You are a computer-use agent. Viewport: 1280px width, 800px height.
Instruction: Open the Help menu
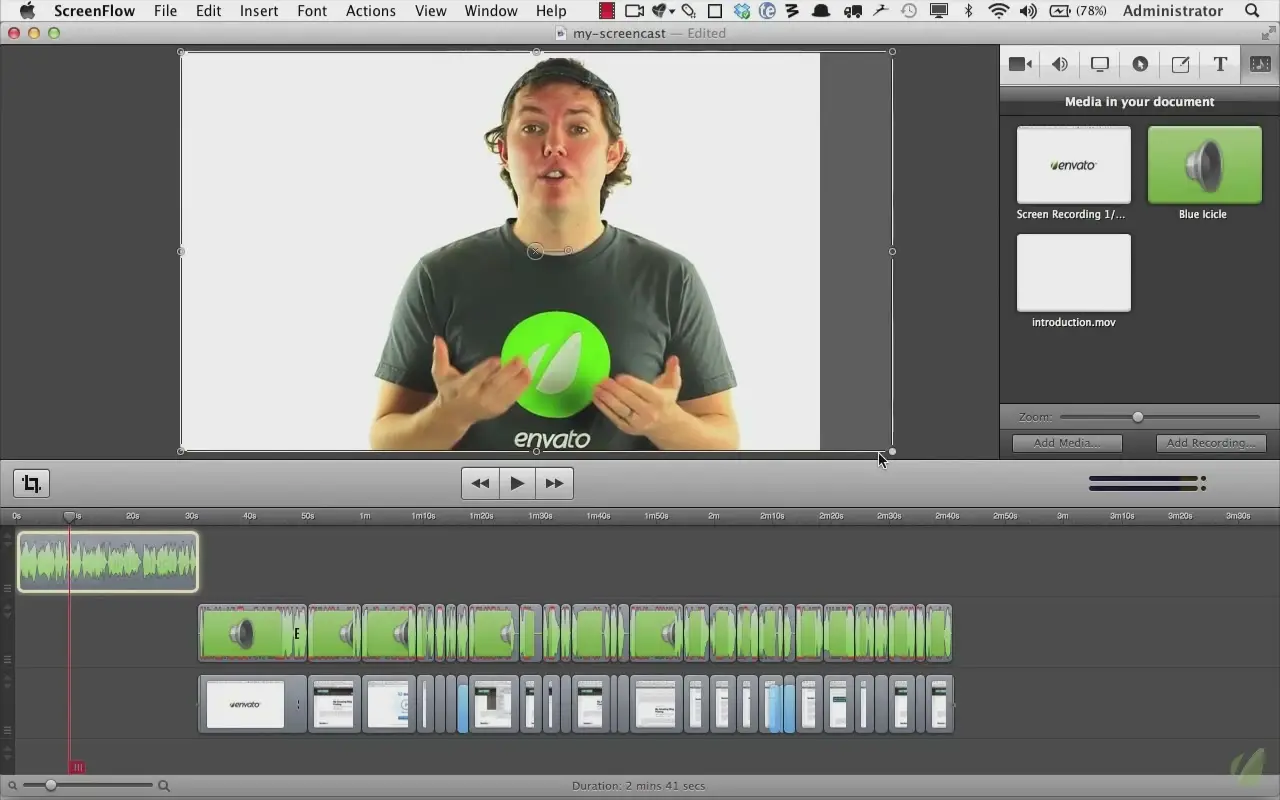[x=551, y=11]
